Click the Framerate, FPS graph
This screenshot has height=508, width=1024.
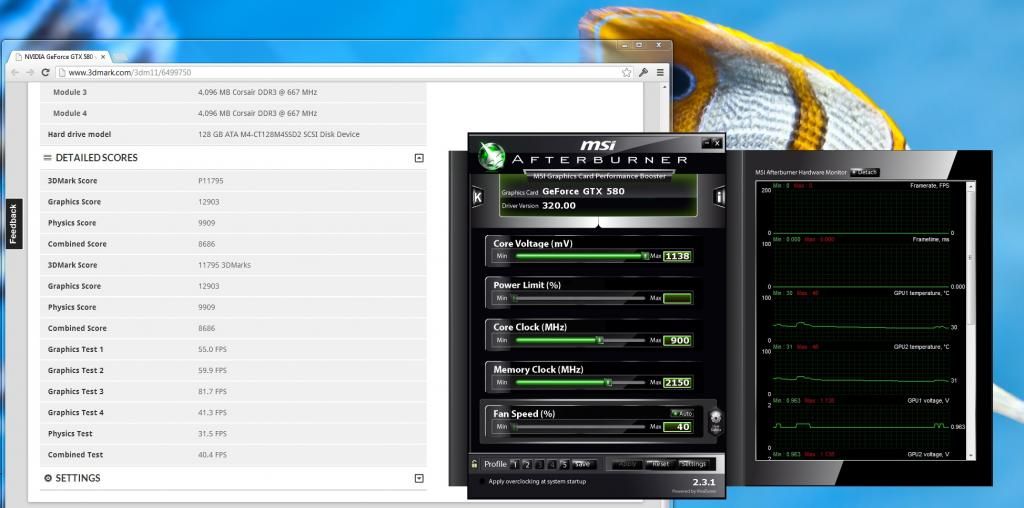[x=860, y=208]
